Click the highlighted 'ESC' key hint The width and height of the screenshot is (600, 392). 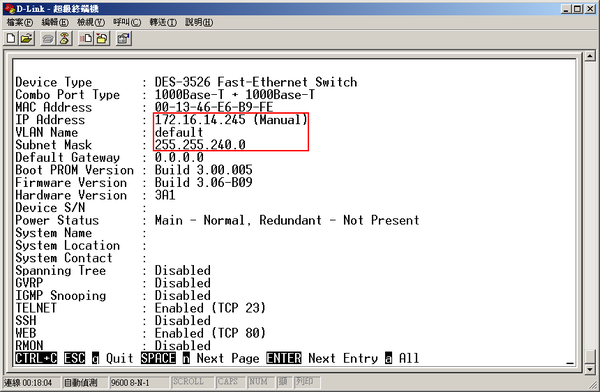tap(74, 358)
